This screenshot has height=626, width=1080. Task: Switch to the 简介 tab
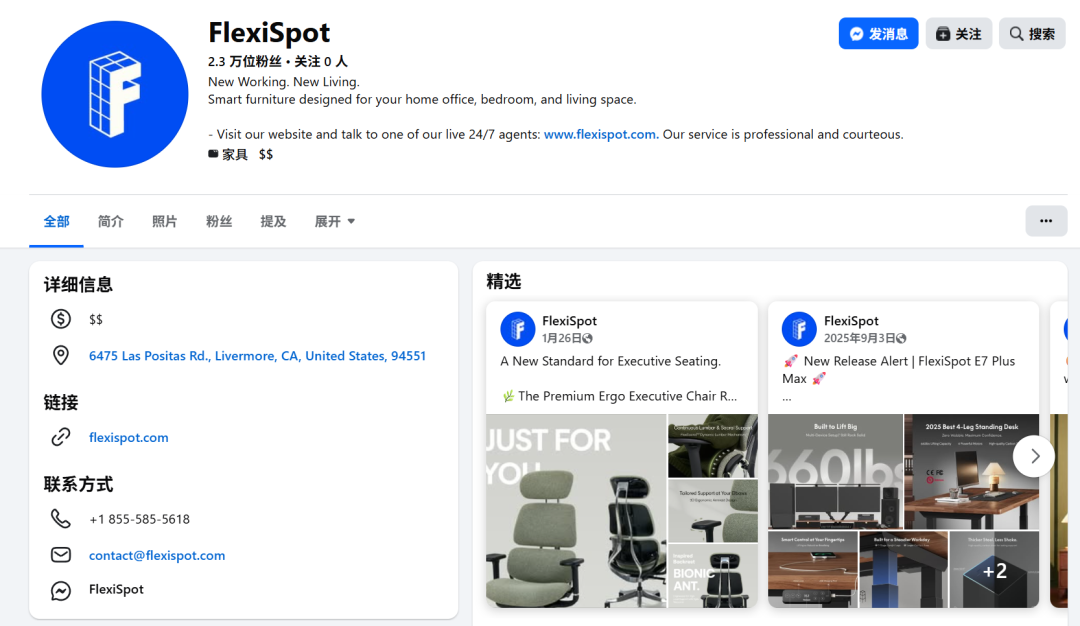tap(111, 221)
